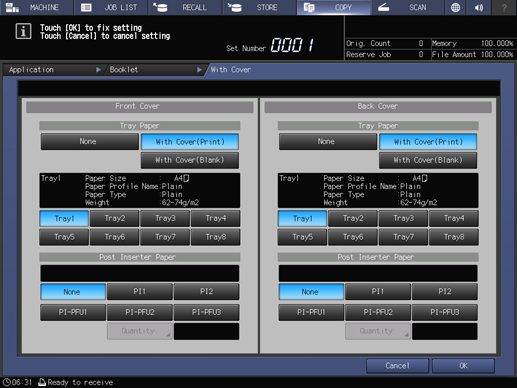Open the STORE tab
The height and width of the screenshot is (388, 517).
[x=259, y=7]
